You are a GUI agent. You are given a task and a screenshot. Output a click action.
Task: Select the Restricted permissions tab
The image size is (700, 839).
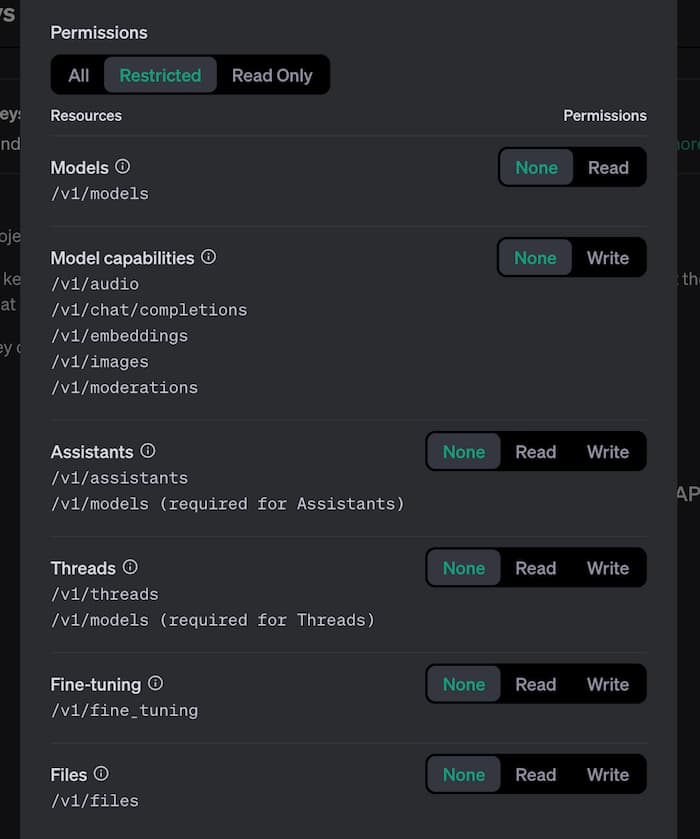click(160, 75)
